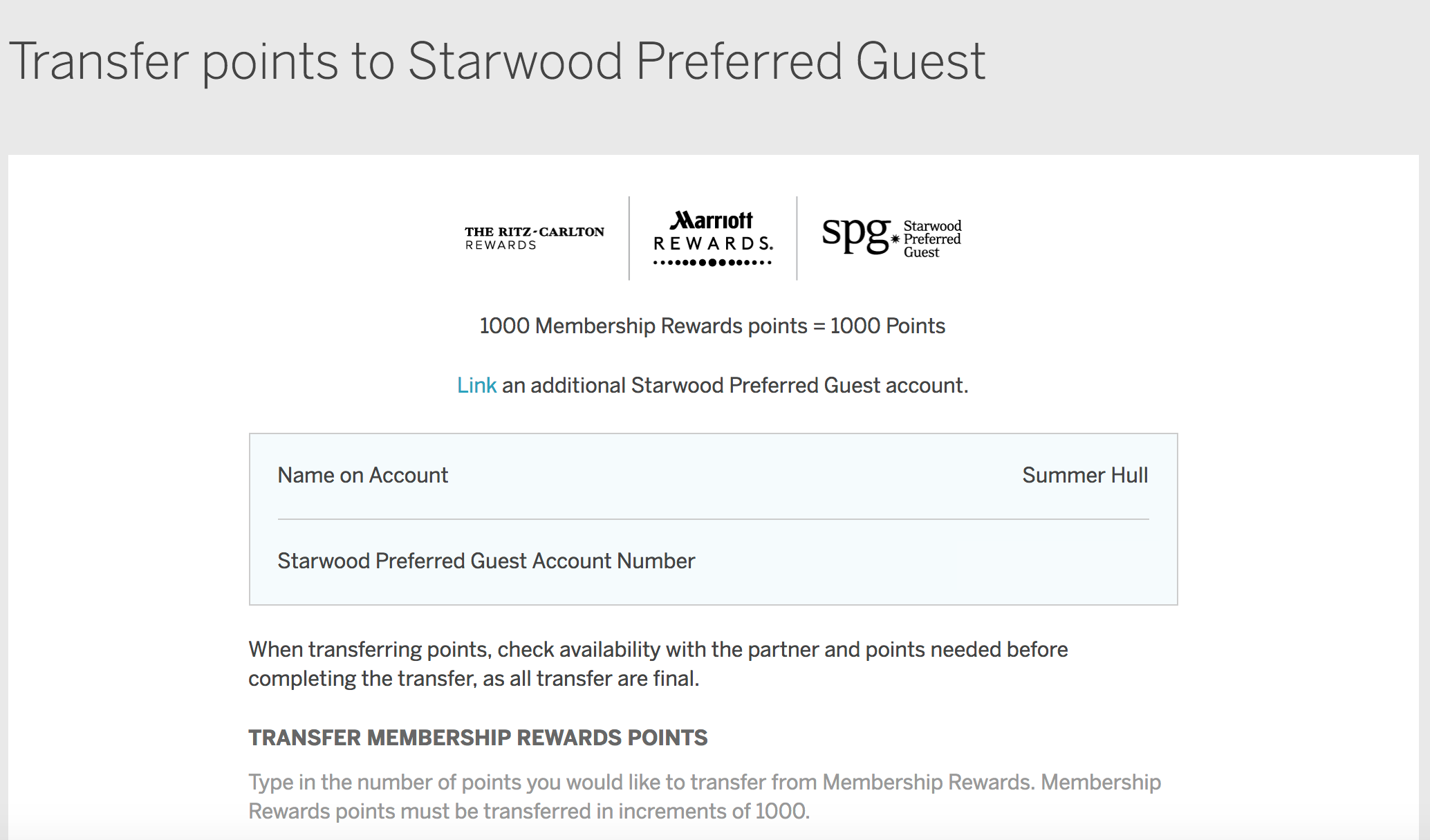
Task: Click the word REWARDS under The Ritz-Carlton
Action: [x=501, y=245]
